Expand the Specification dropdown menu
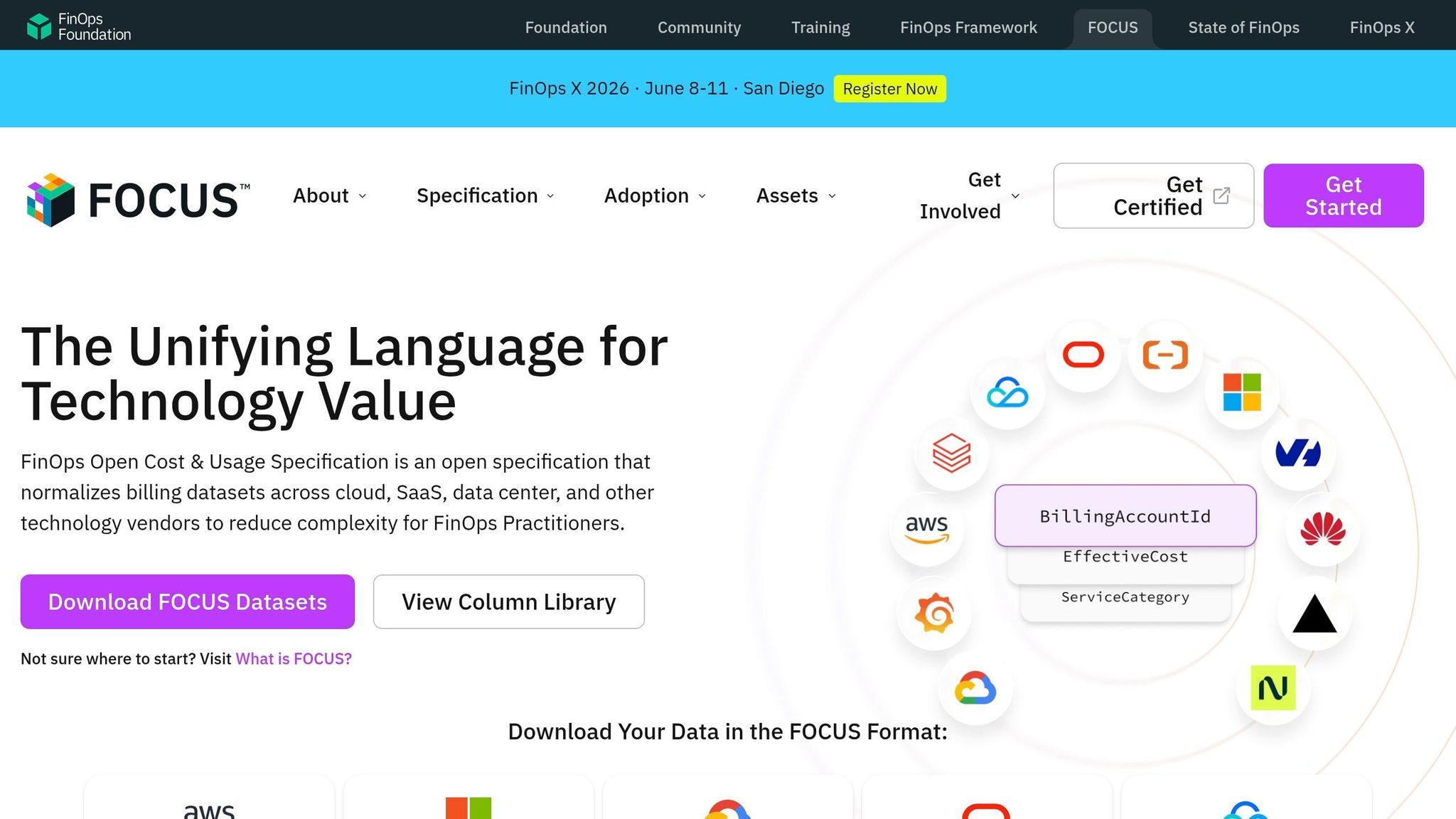 [486, 196]
